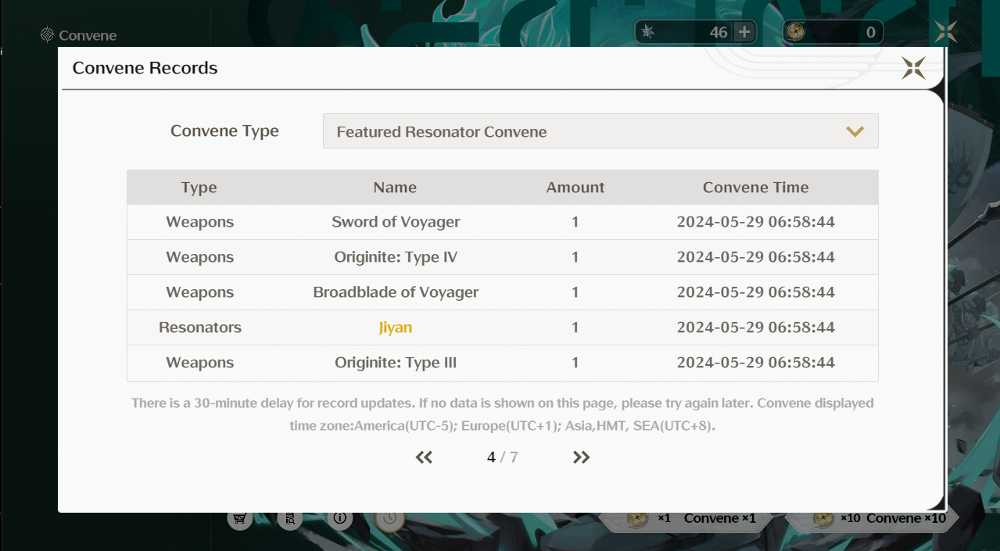Click the golden Jiyan name
The image size is (1000, 551).
[395, 327]
